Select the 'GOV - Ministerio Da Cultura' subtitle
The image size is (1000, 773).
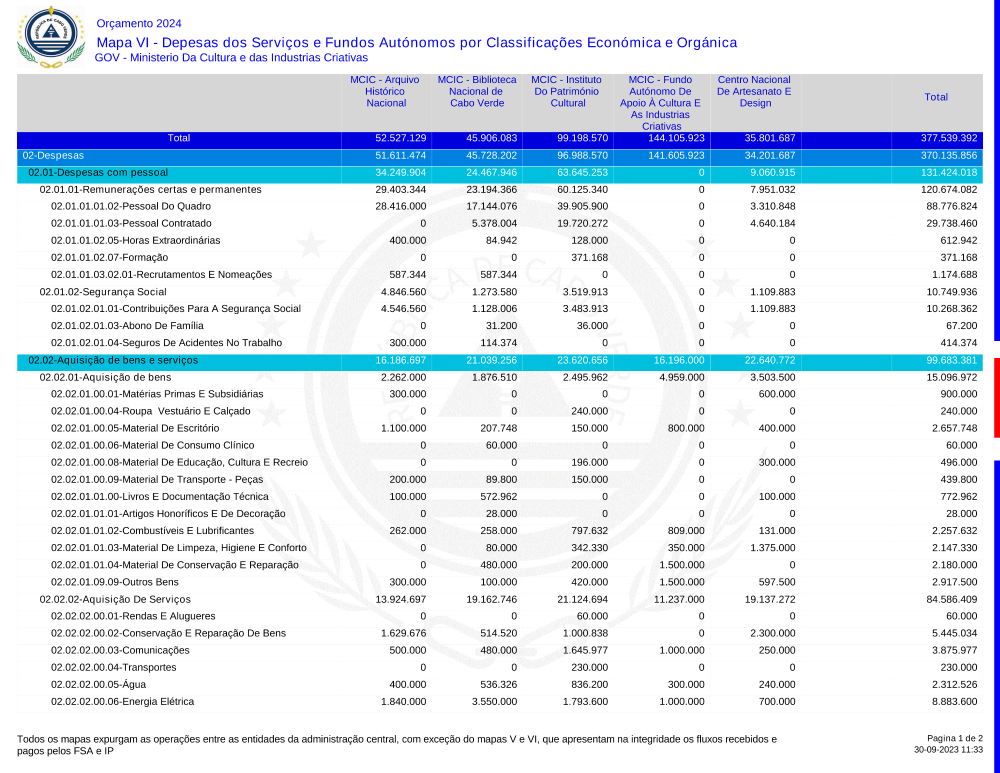point(231,58)
